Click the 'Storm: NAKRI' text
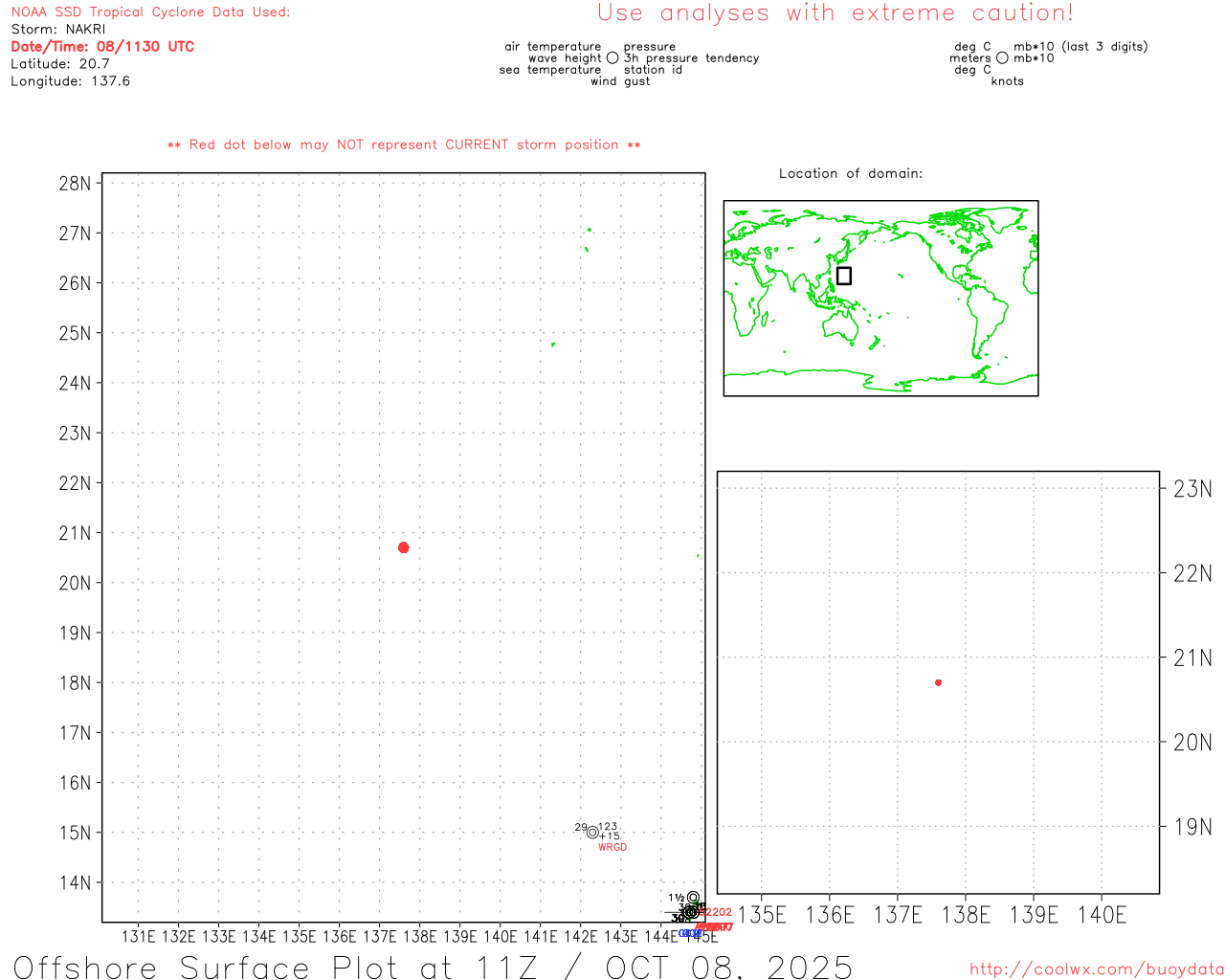 click(x=58, y=30)
